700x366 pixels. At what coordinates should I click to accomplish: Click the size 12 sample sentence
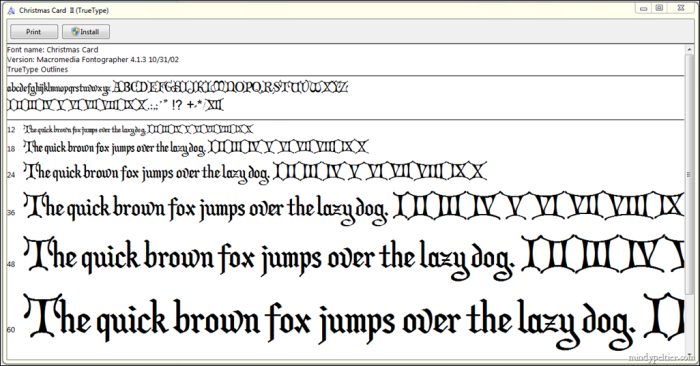pyautogui.click(x=138, y=129)
